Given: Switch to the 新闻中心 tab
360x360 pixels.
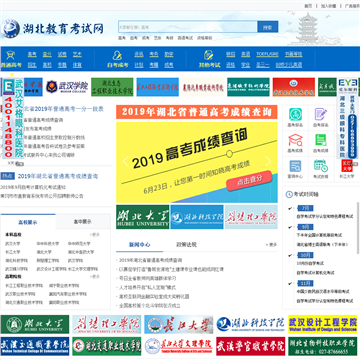Looking at the screenshot, I should click(x=140, y=245).
